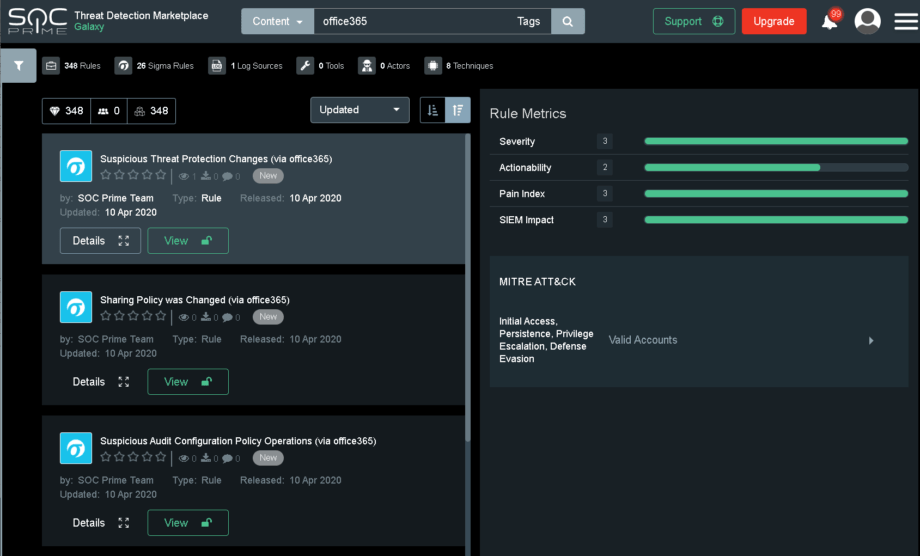Click the Sigma Rules icon
The width and height of the screenshot is (920, 556).
pyautogui.click(x=123, y=66)
